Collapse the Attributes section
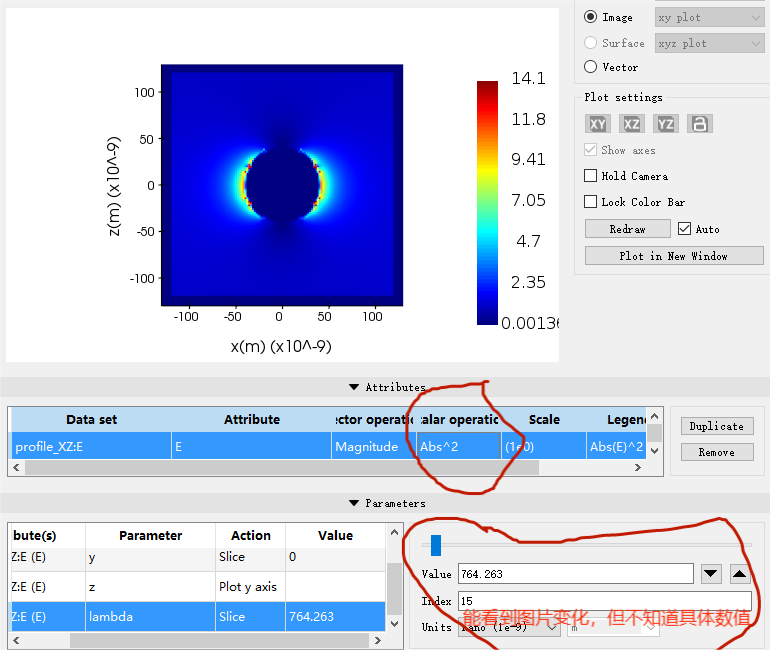770x650 pixels. [354, 387]
